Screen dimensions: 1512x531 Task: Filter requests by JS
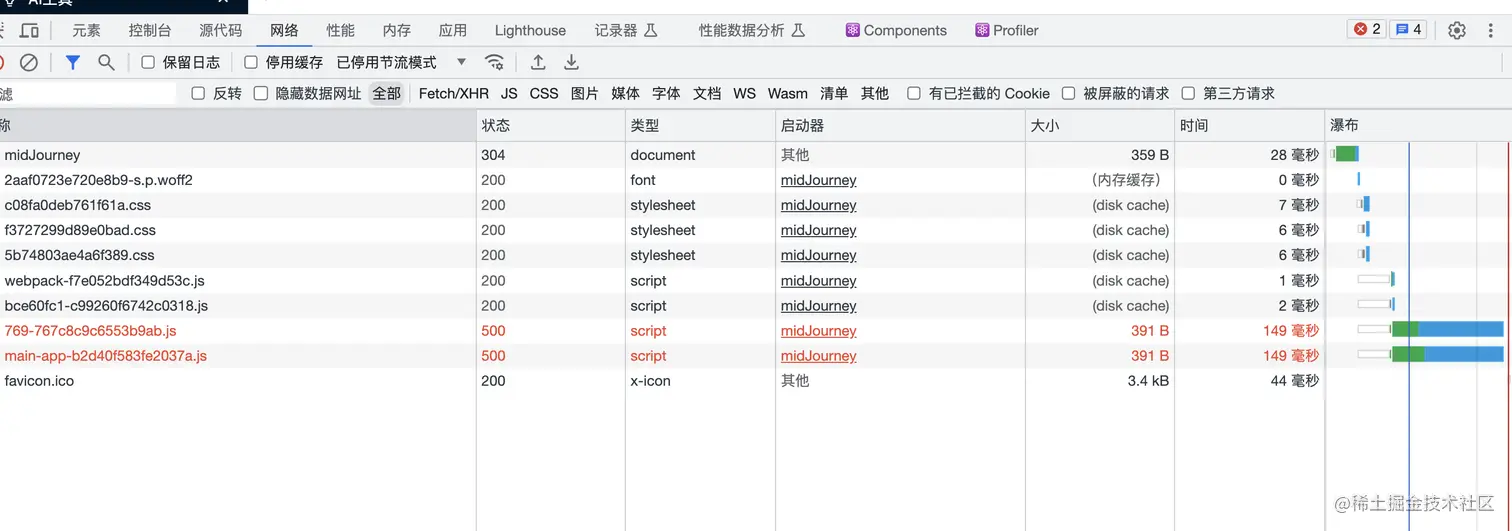[x=509, y=93]
